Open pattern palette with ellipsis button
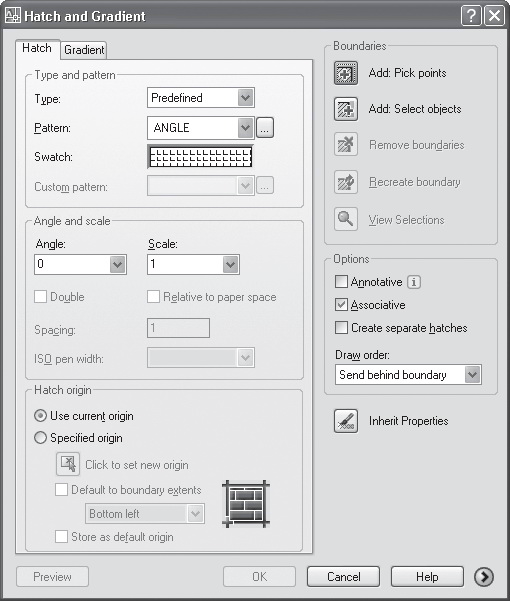The width and height of the screenshot is (510, 601). click(x=265, y=128)
